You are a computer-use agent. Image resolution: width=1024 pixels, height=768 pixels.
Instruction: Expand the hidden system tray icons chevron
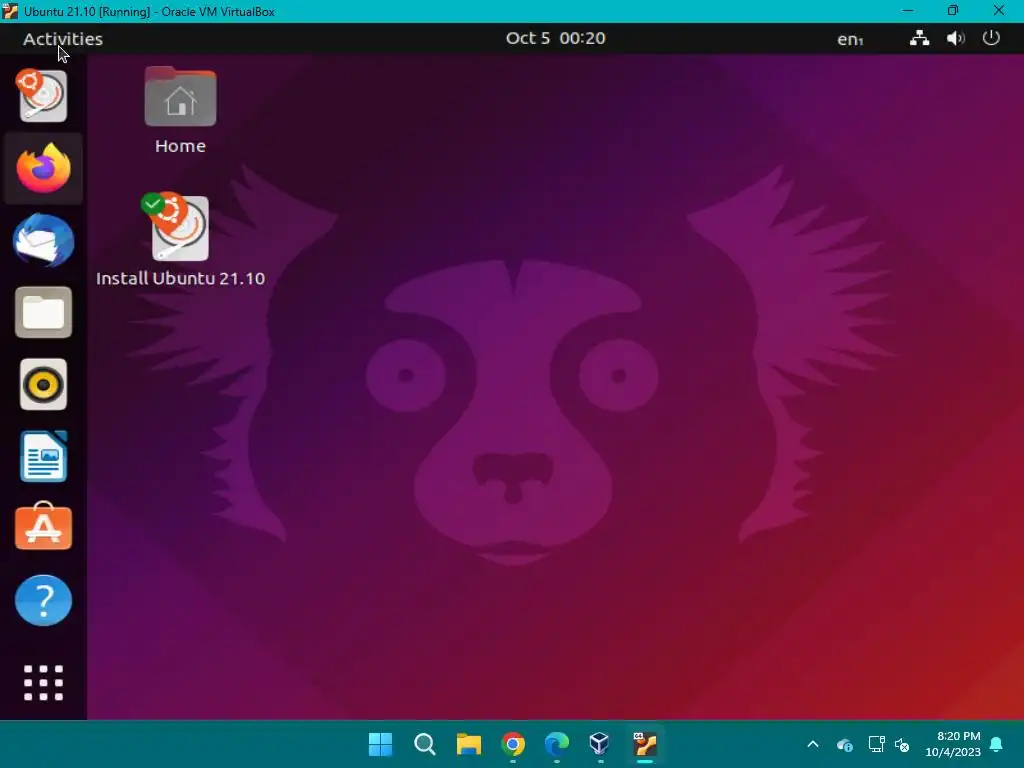(813, 744)
